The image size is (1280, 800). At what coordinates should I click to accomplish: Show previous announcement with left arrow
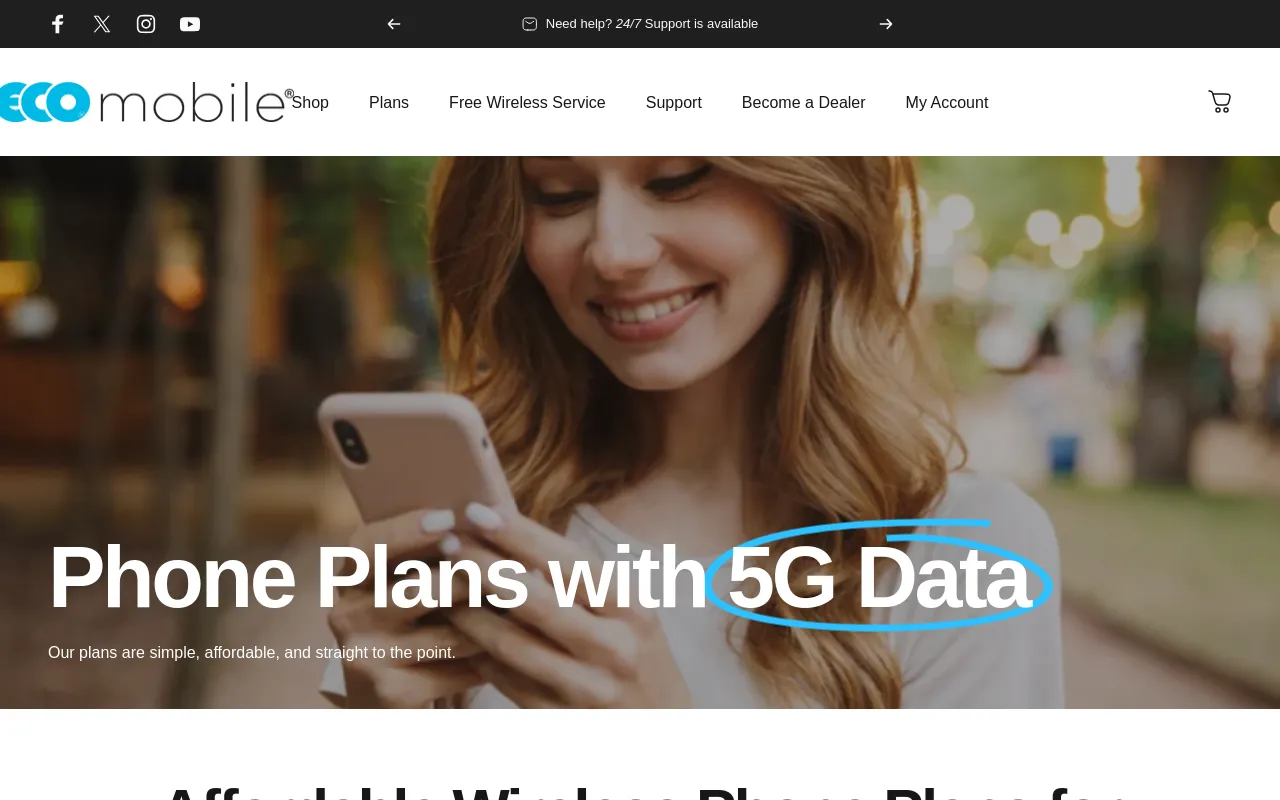coord(394,24)
